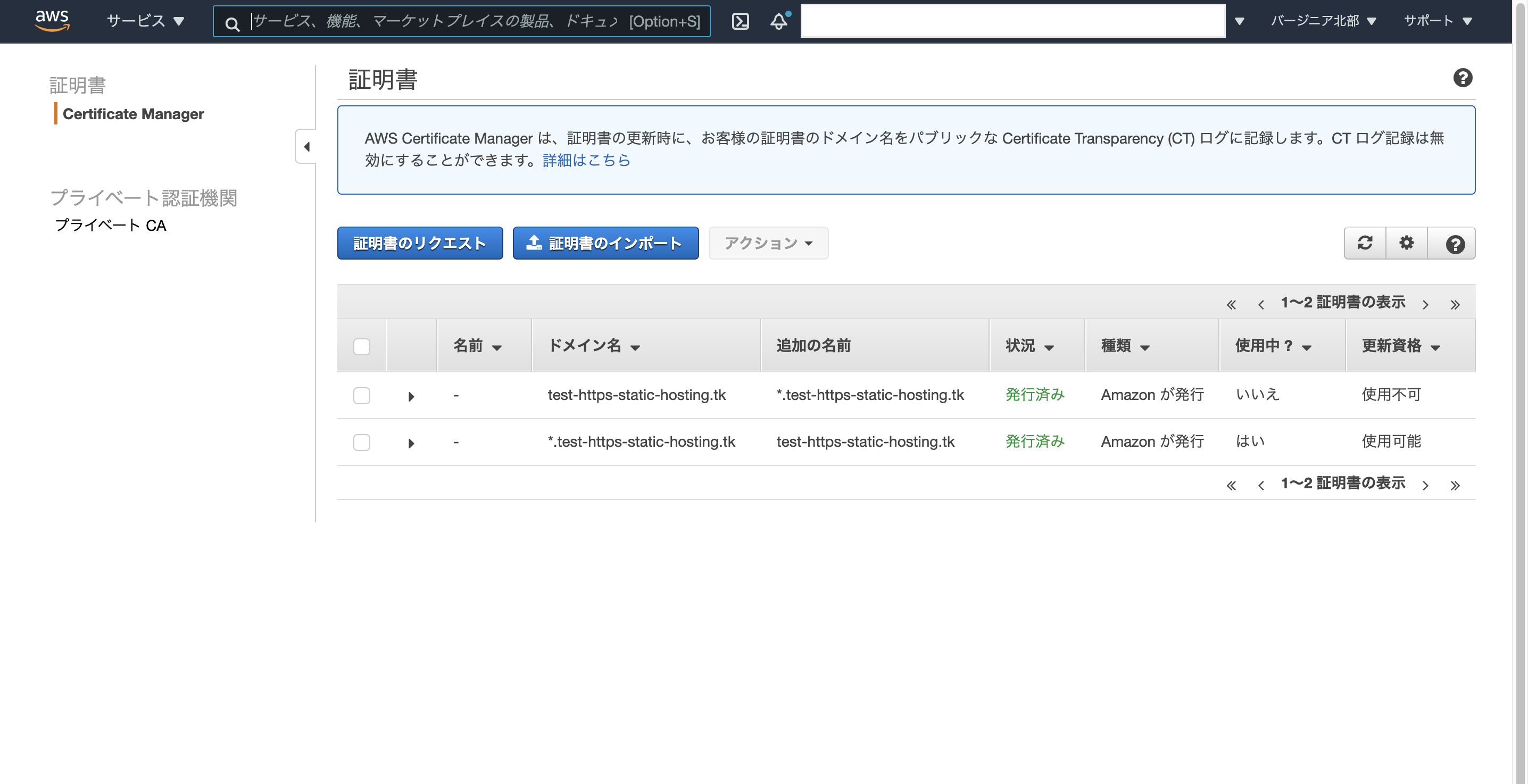Click the help icon next to the 証明書 page title
The height and width of the screenshot is (784, 1528).
tap(1462, 78)
